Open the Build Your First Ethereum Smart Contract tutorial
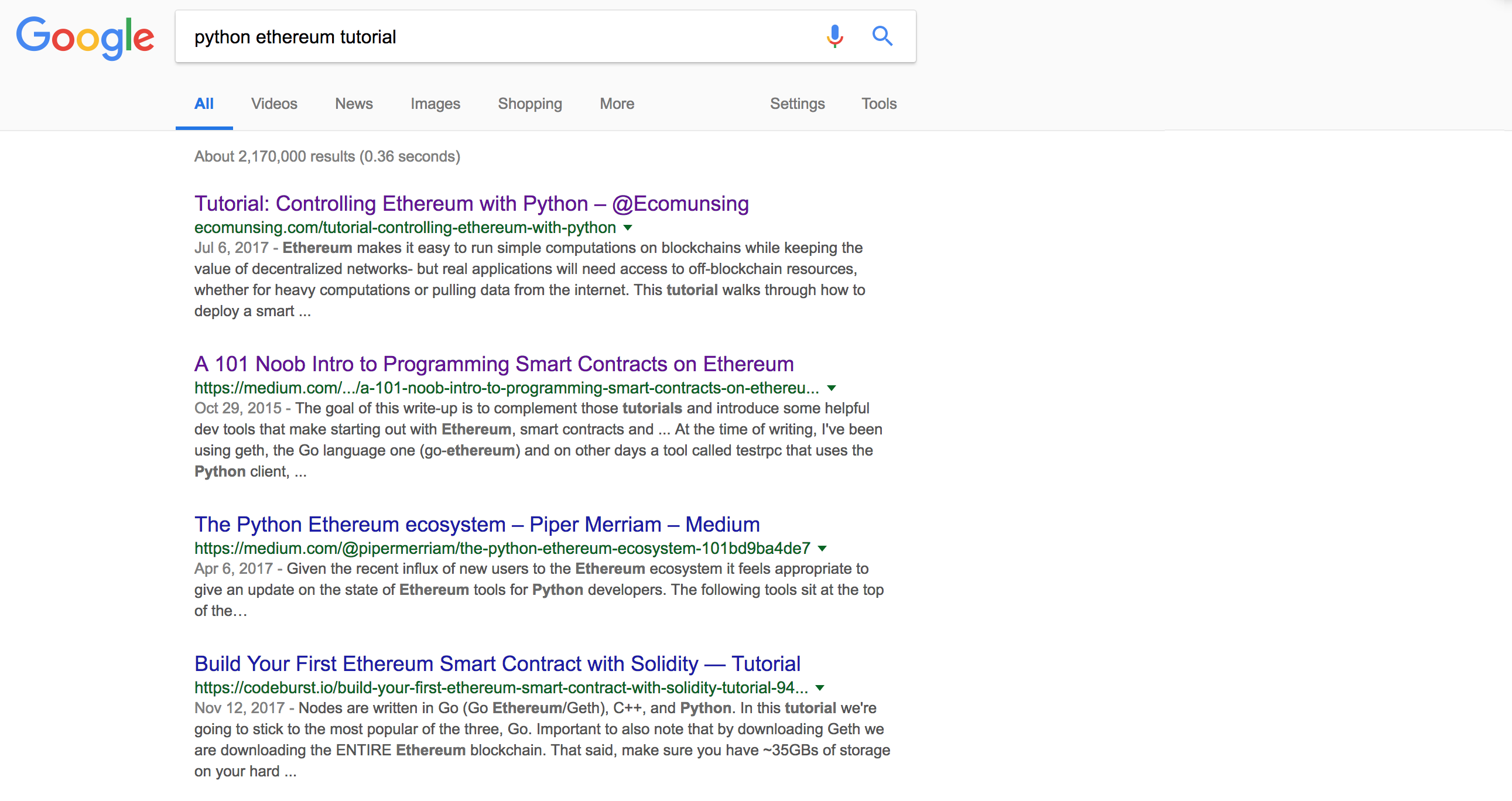The image size is (1512, 801). 497,663
